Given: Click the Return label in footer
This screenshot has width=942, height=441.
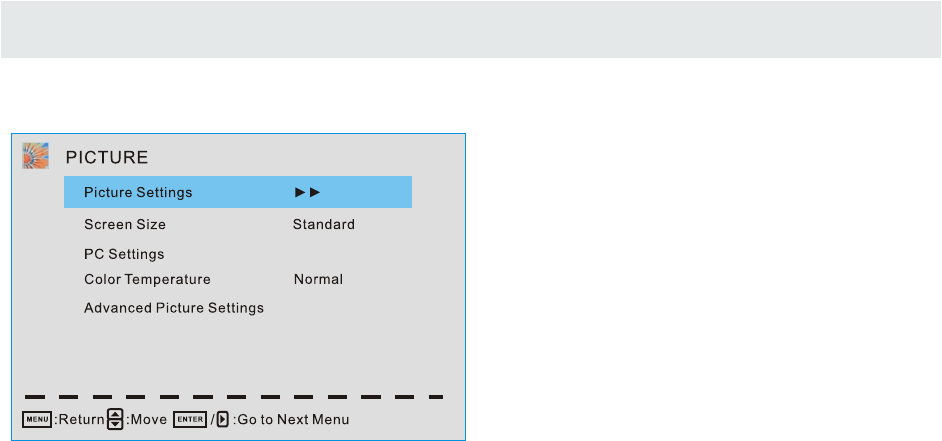Looking at the screenshot, I should (80, 420).
